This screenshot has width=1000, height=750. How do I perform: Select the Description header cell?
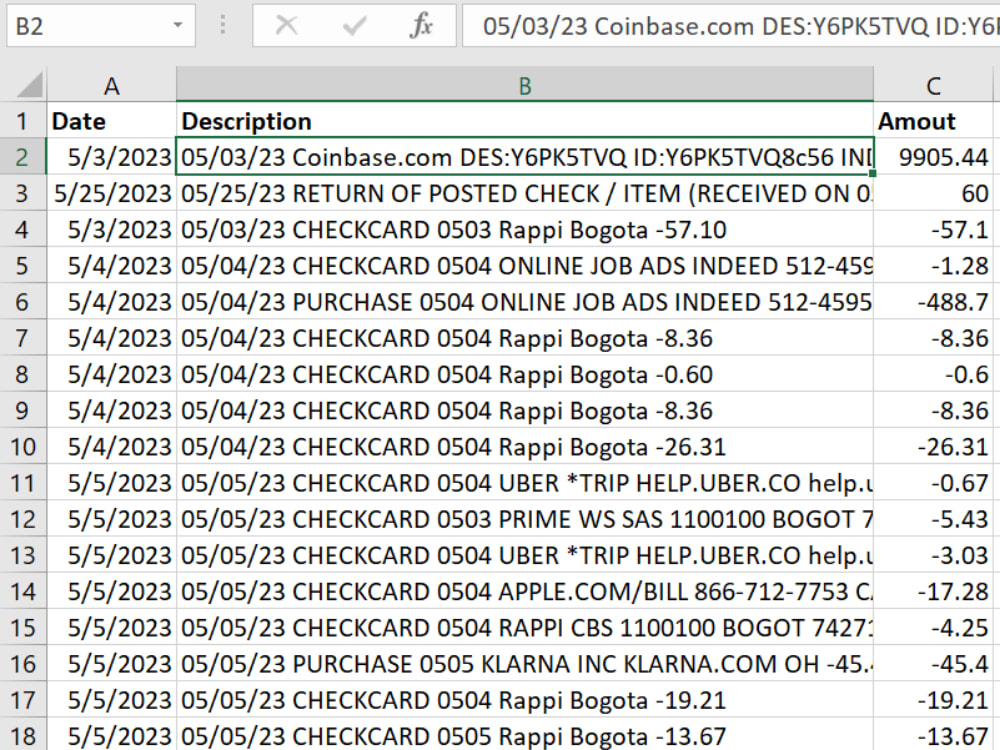(x=525, y=121)
